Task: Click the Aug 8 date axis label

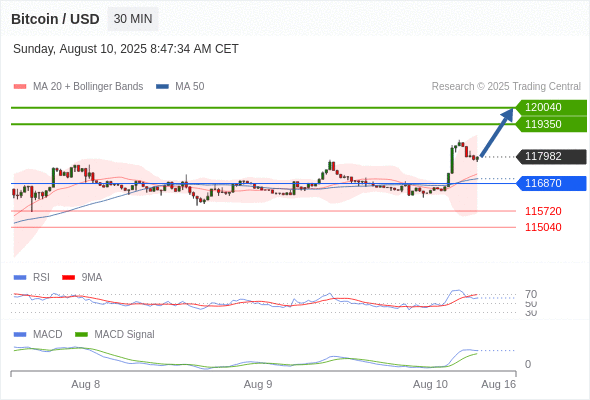Action: 86,385
